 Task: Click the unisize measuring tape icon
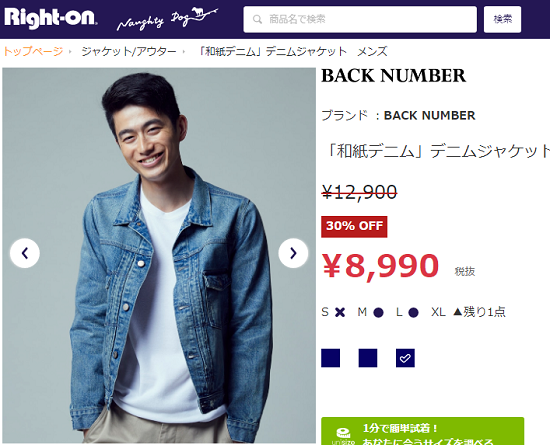pyautogui.click(x=343, y=433)
